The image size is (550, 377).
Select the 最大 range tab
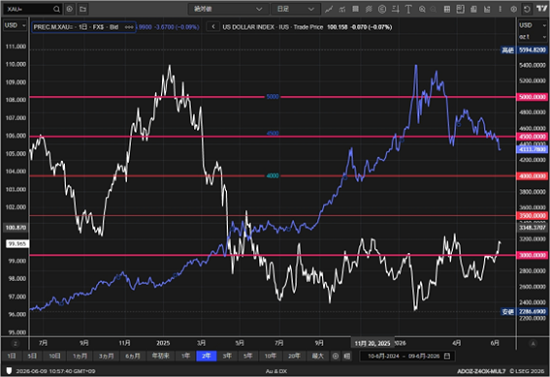(x=317, y=356)
